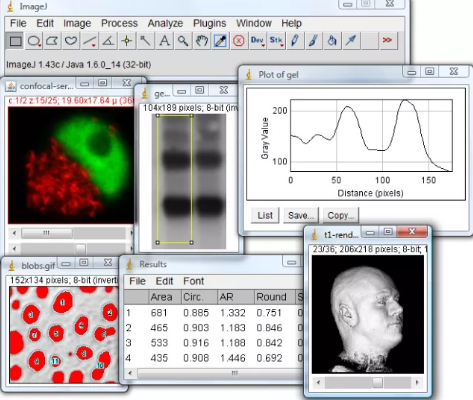Viewport: 473px width, 400px height.
Task: Open the Dev tools dropdown
Action: click(x=258, y=41)
